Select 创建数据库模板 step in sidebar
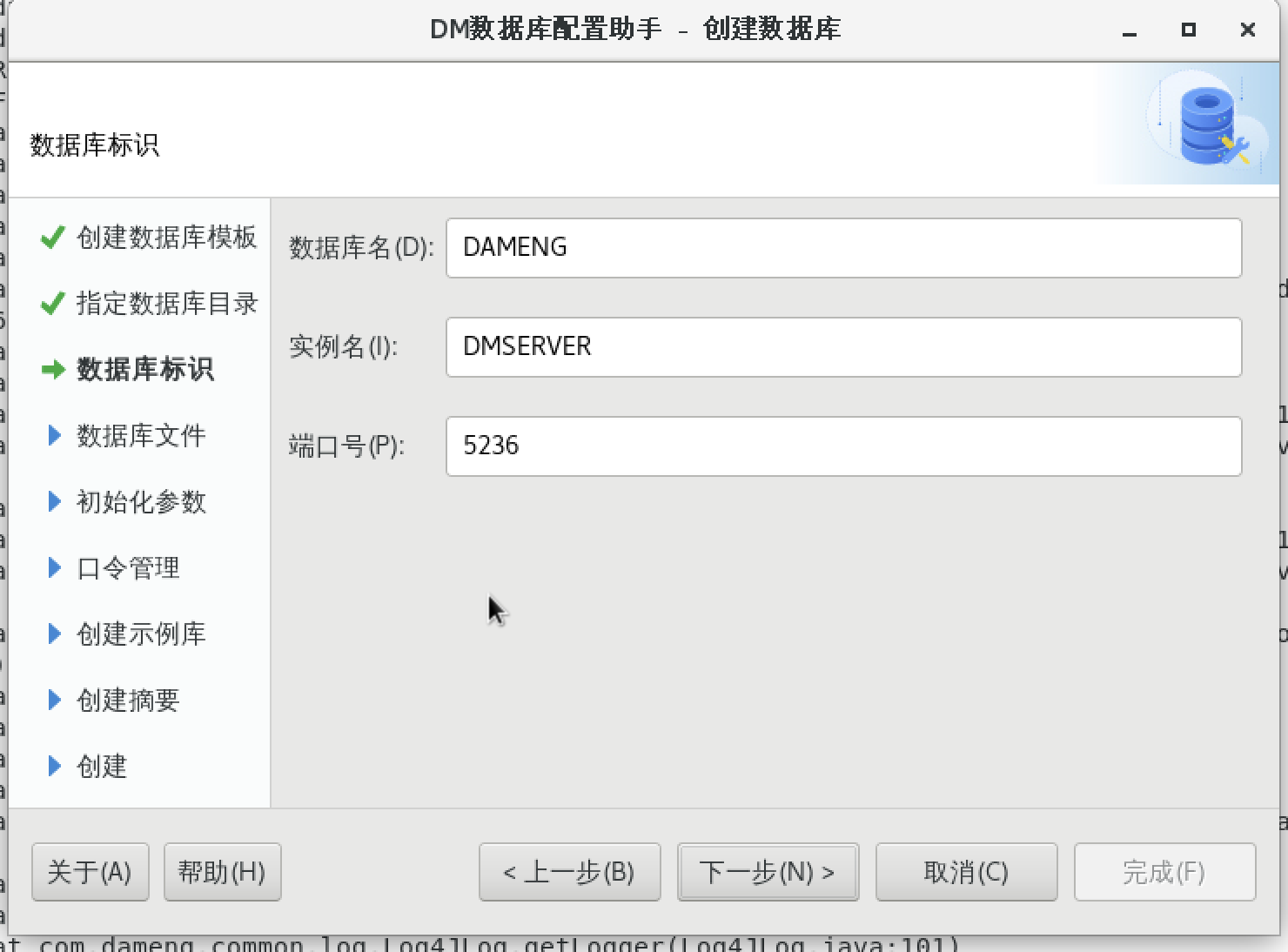The image size is (1288, 952). tap(166, 237)
